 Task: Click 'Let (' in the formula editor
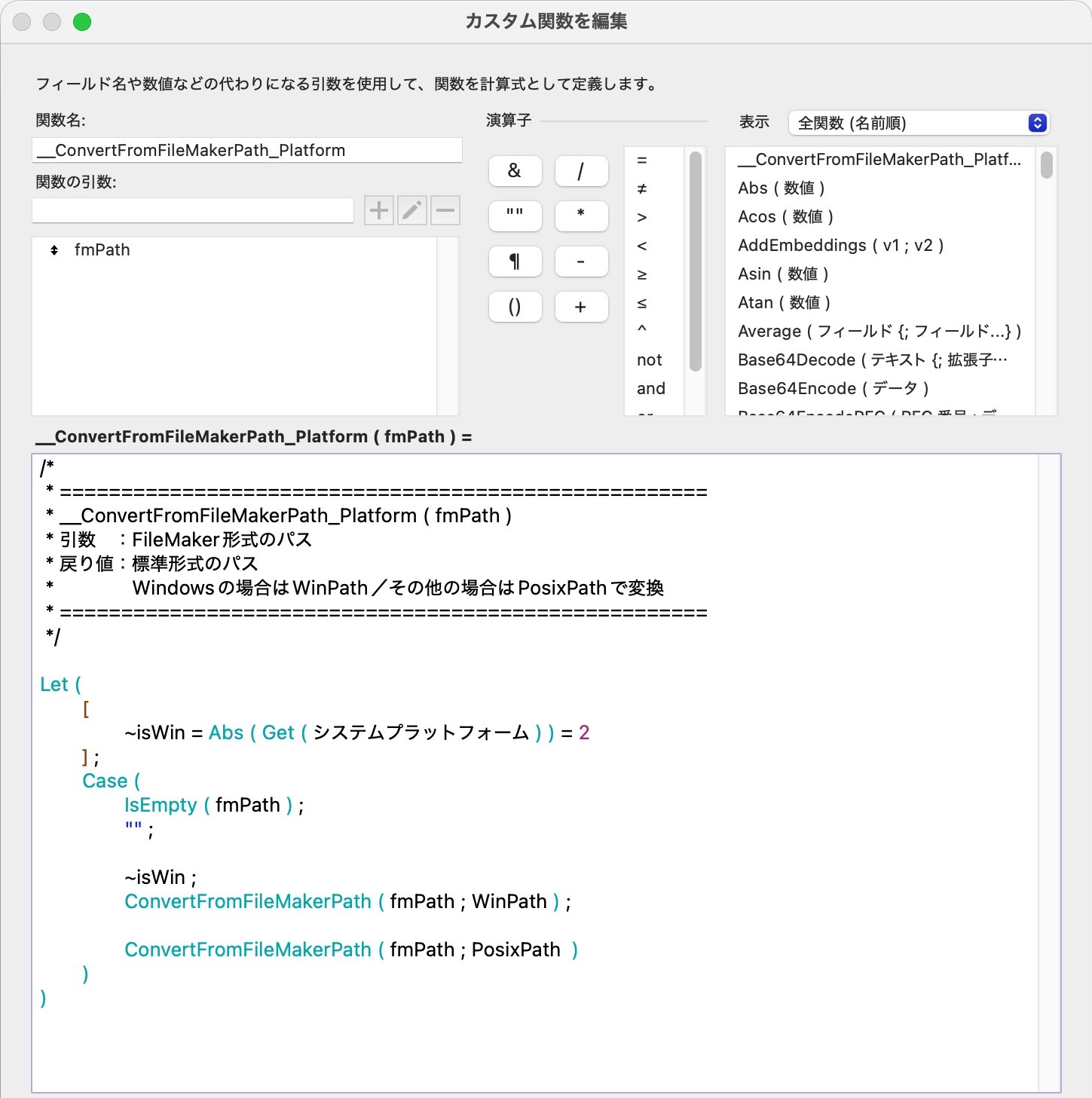point(60,684)
